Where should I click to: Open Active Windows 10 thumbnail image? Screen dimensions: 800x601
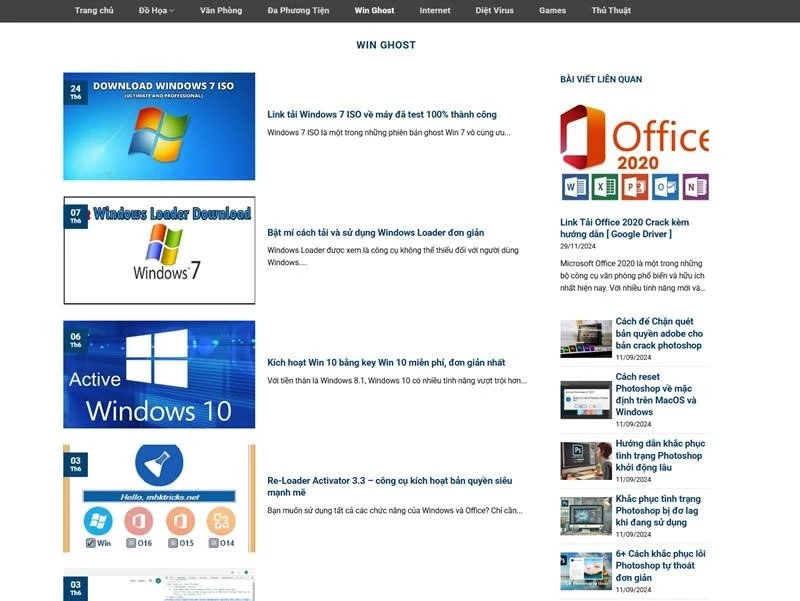(x=159, y=374)
